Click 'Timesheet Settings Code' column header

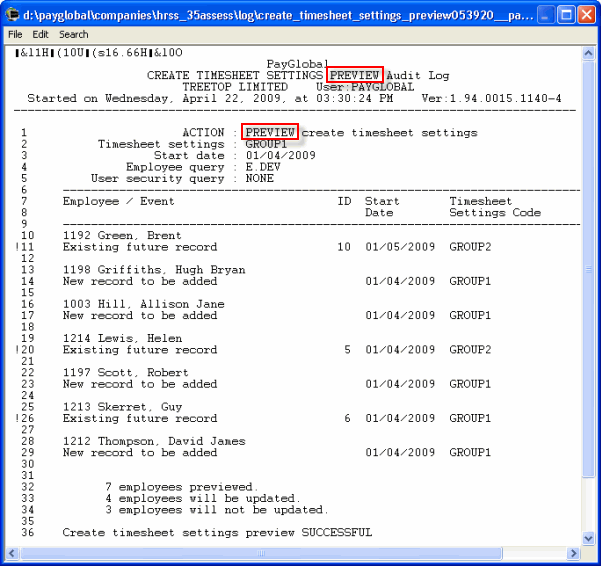pyautogui.click(x=495, y=207)
